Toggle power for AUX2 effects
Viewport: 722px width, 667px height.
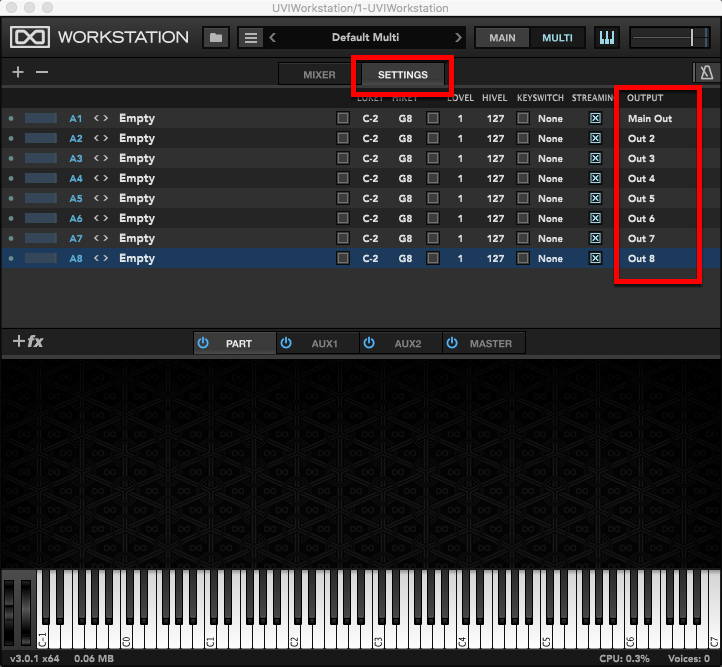click(369, 343)
